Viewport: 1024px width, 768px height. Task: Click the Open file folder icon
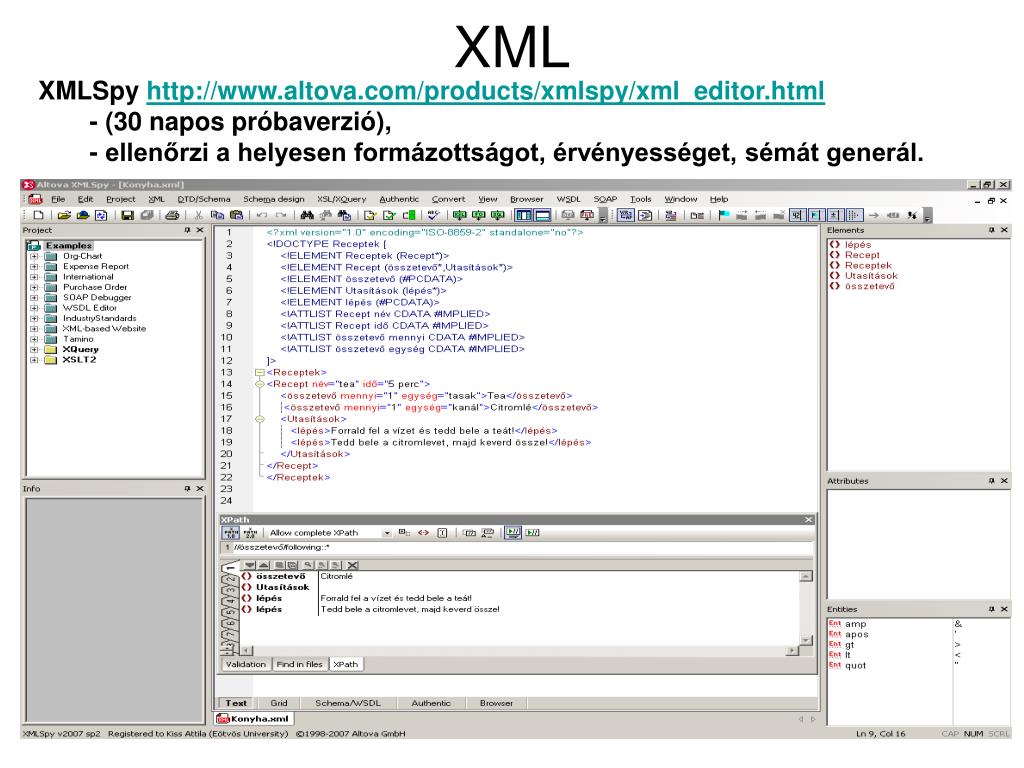click(x=64, y=215)
